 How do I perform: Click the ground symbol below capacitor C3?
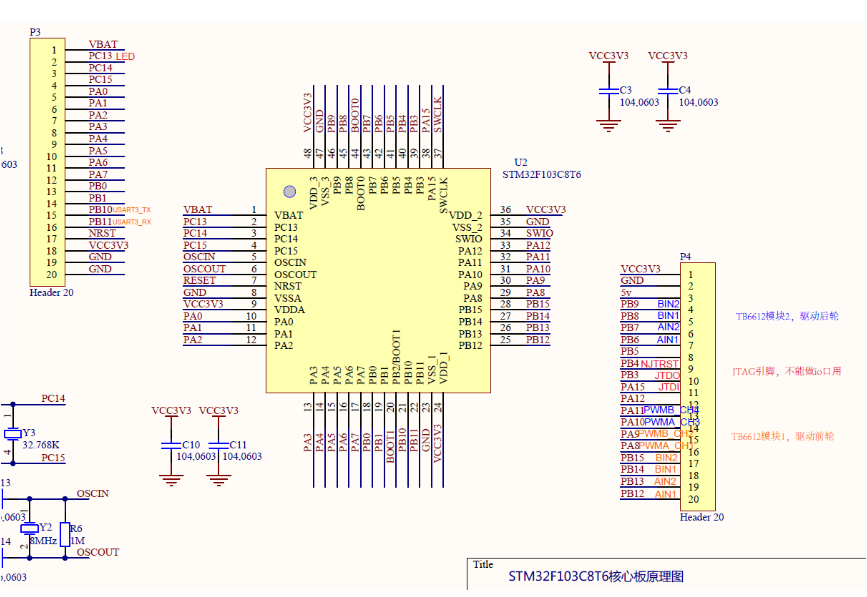[609, 126]
